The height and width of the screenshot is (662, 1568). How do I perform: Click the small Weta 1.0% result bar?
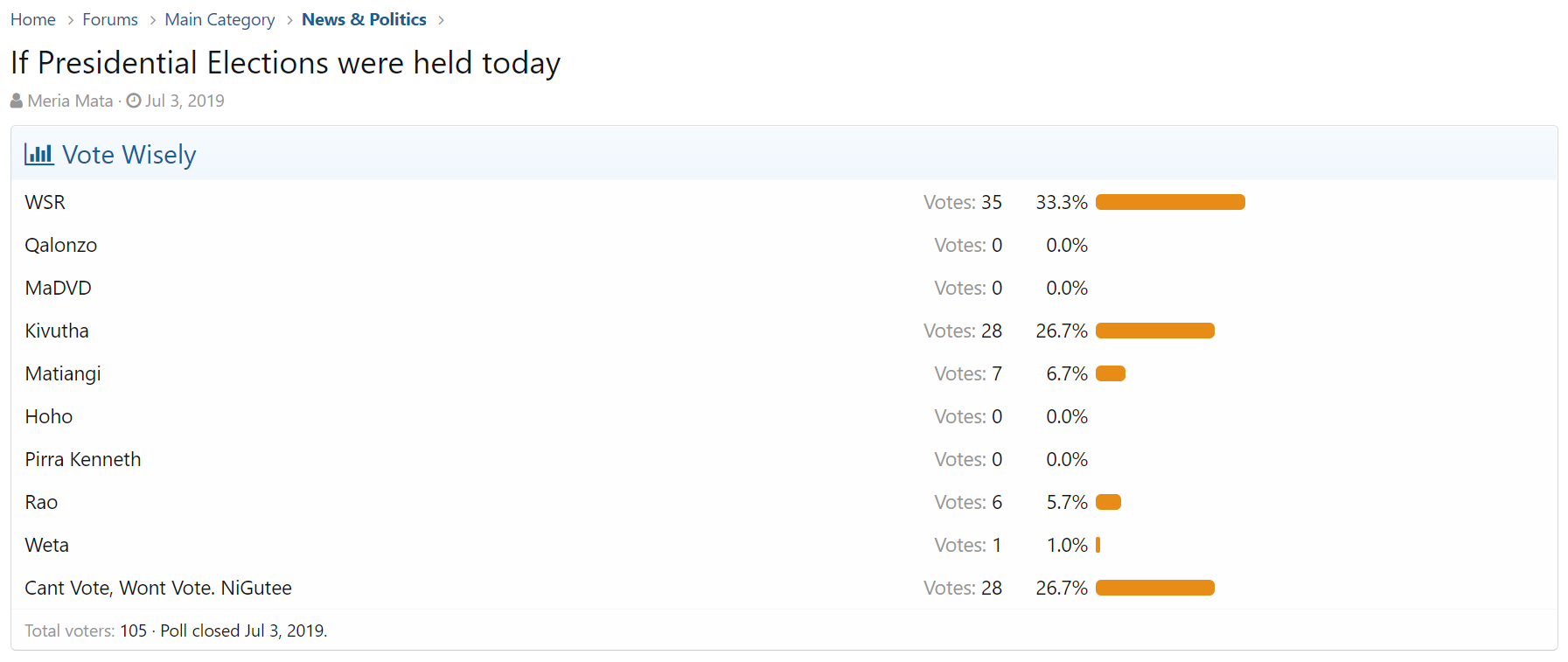tap(1098, 545)
